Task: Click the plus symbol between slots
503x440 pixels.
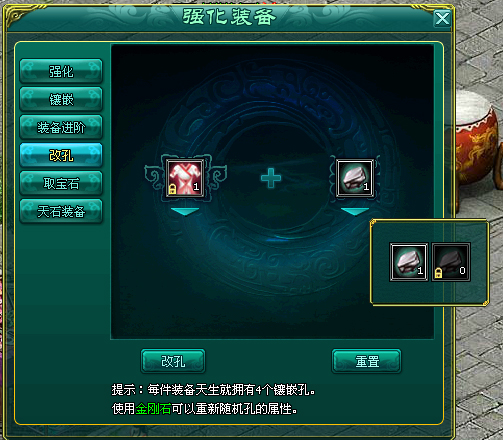Action: click(271, 178)
